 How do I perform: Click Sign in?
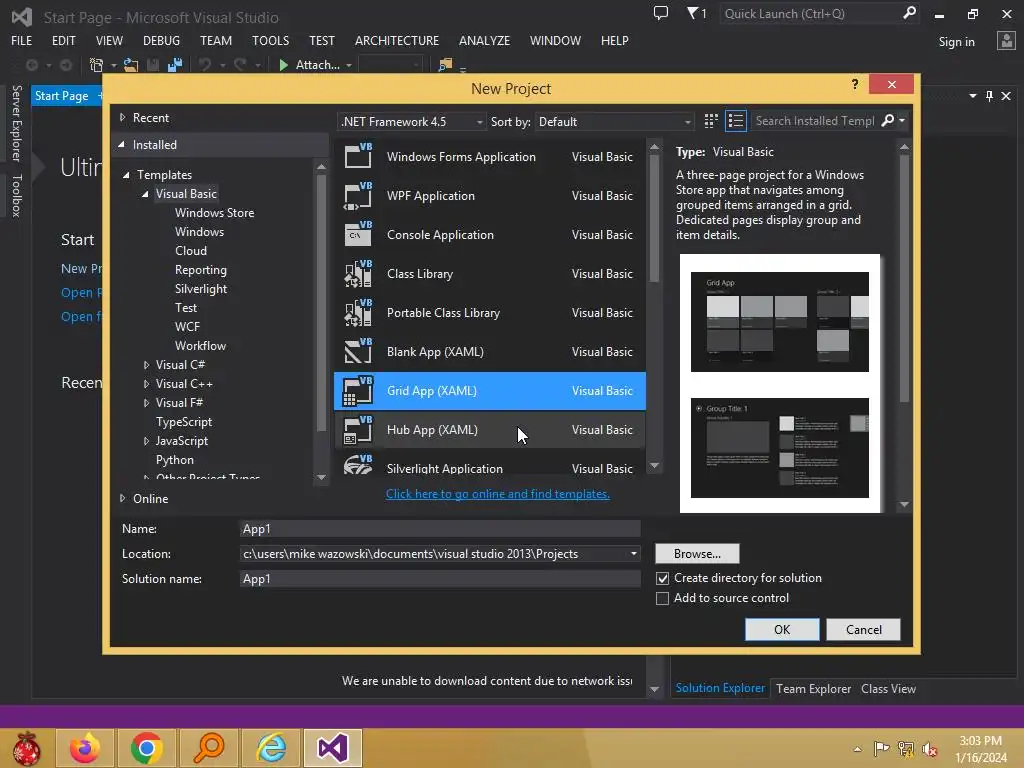point(956,42)
